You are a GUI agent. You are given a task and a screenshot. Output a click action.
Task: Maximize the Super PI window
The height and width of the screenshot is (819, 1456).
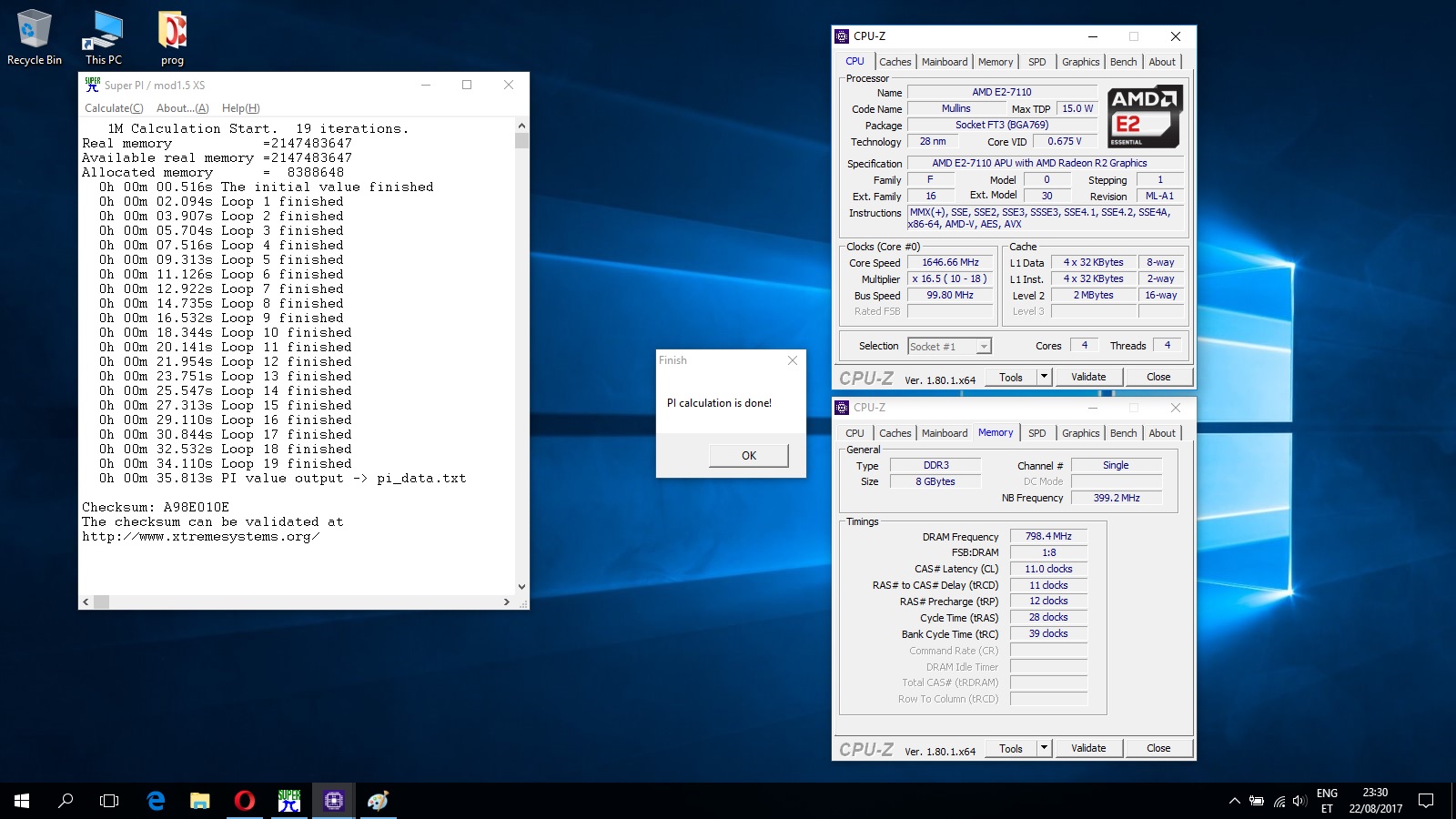click(467, 85)
